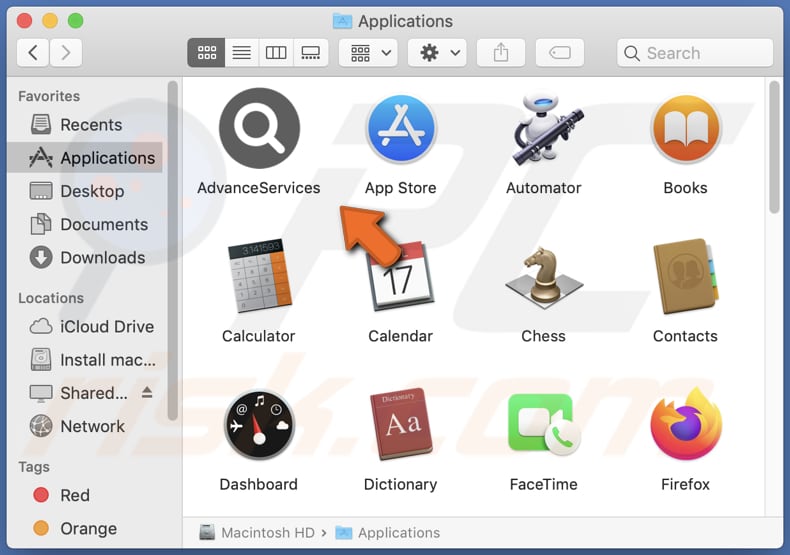This screenshot has height=555, width=790.
Task: Select Applications in the sidebar
Action: point(85,158)
